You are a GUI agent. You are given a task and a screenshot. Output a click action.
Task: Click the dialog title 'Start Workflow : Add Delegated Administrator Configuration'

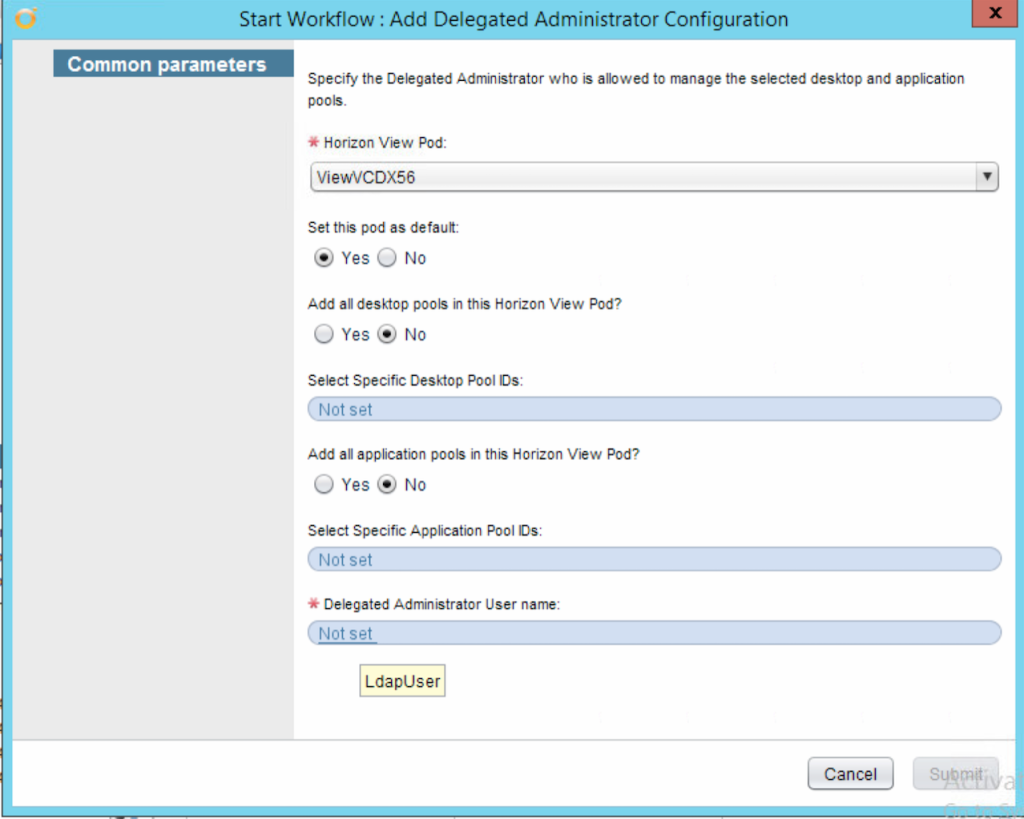point(514,19)
